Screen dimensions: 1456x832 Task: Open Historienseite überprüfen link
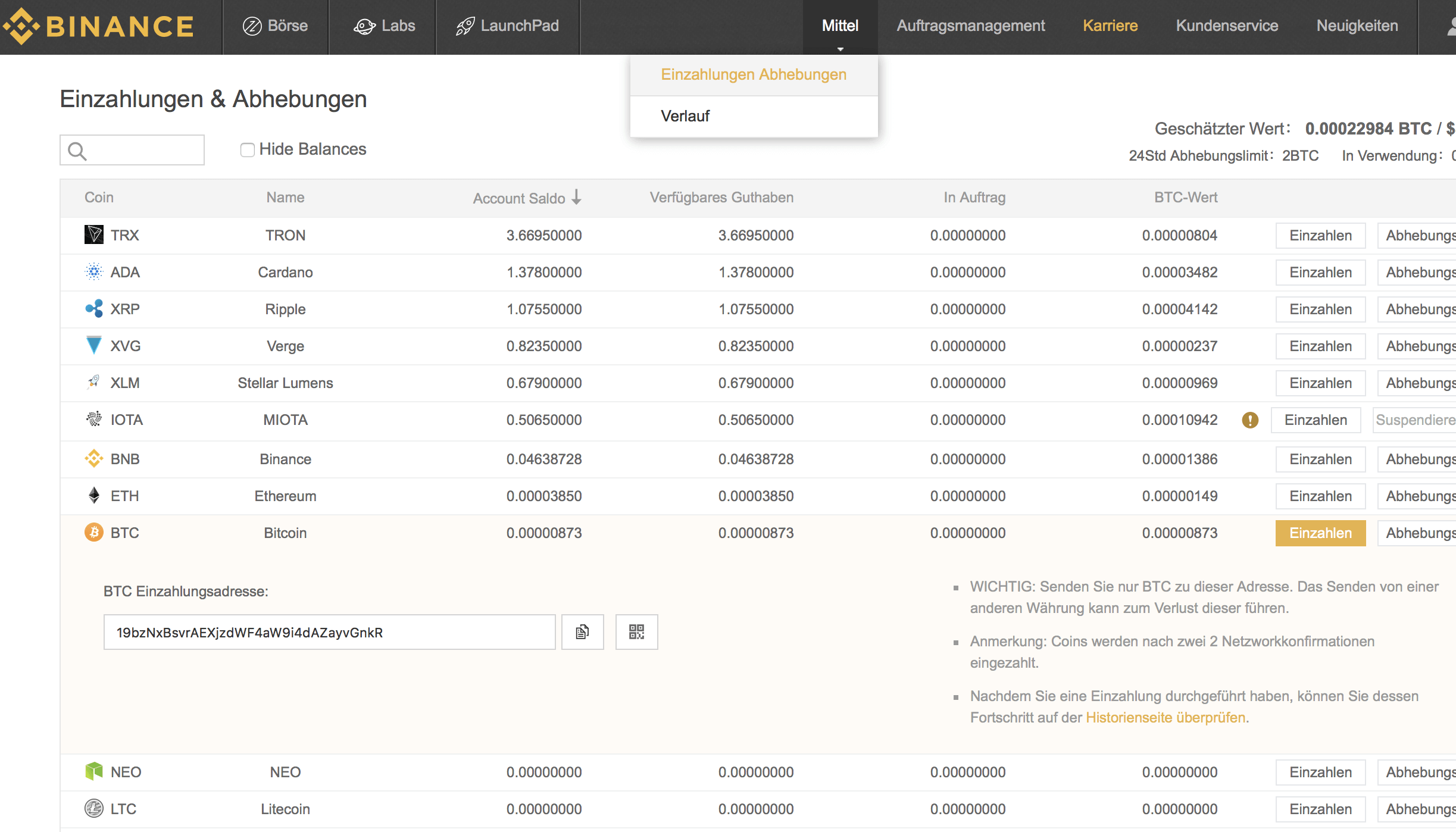click(1166, 718)
